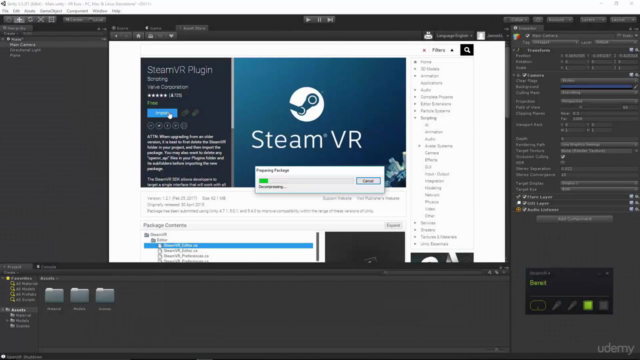Switch to the Console tab
The height and width of the screenshot is (360, 640).
(x=47, y=267)
